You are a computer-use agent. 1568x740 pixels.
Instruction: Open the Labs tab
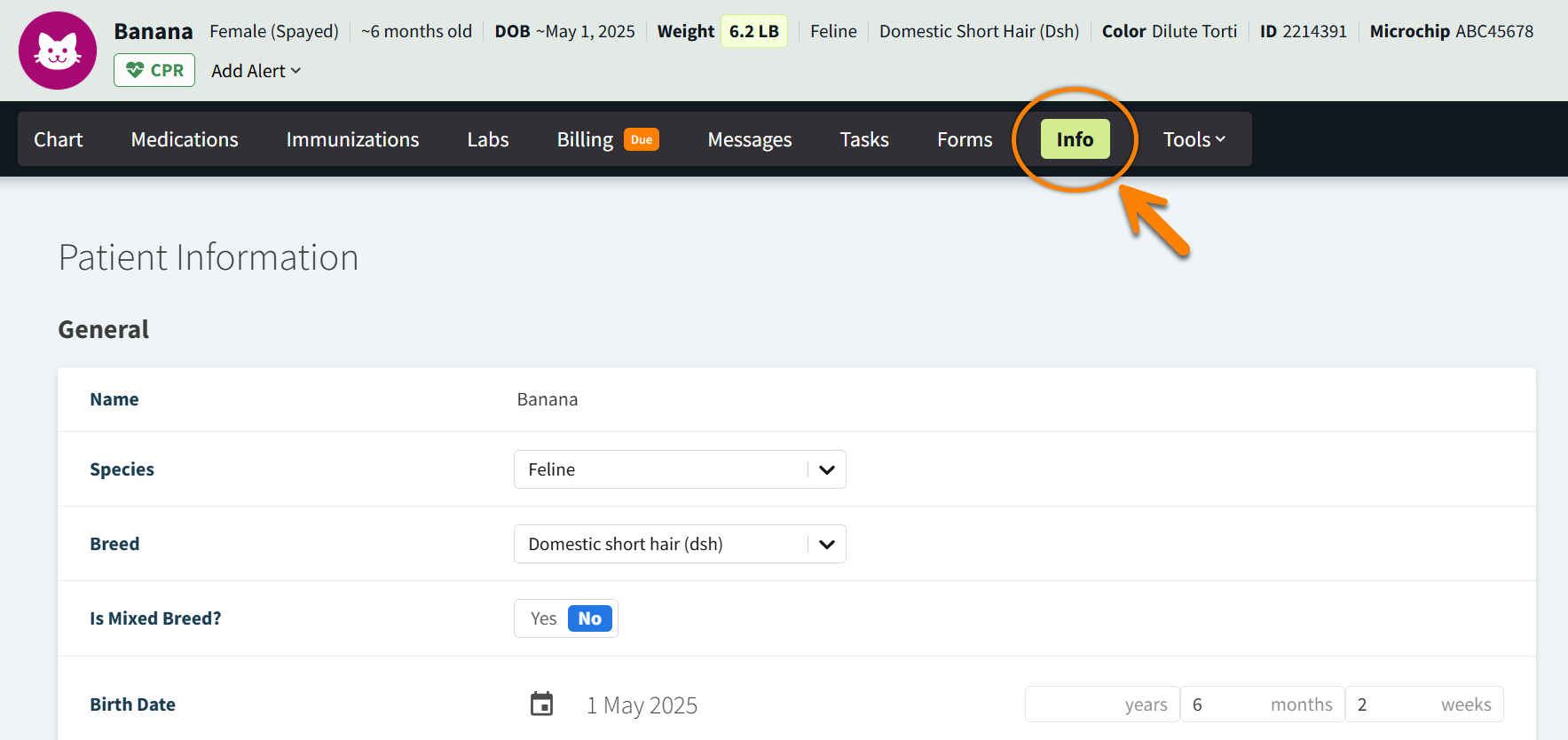488,139
